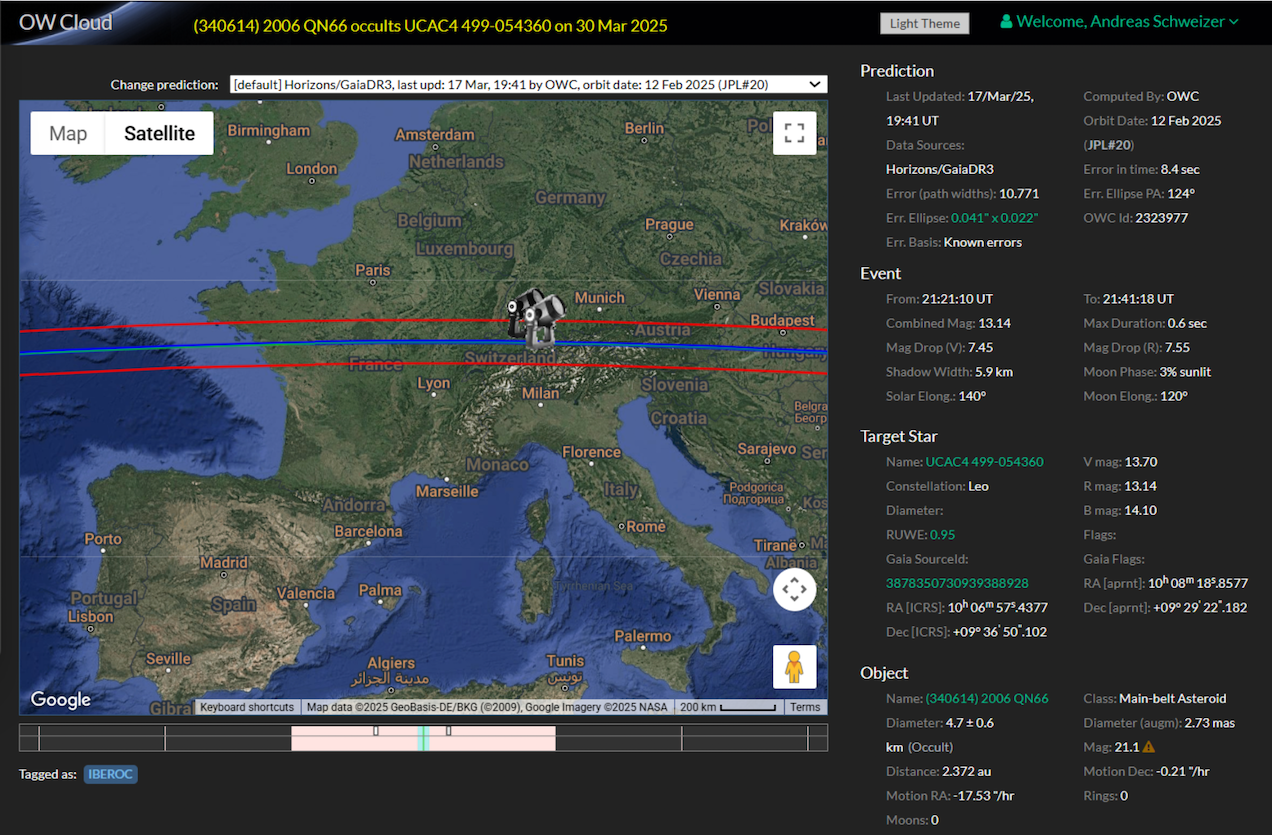
Task: Click the pink highlighted timeline region
Action: (423, 738)
